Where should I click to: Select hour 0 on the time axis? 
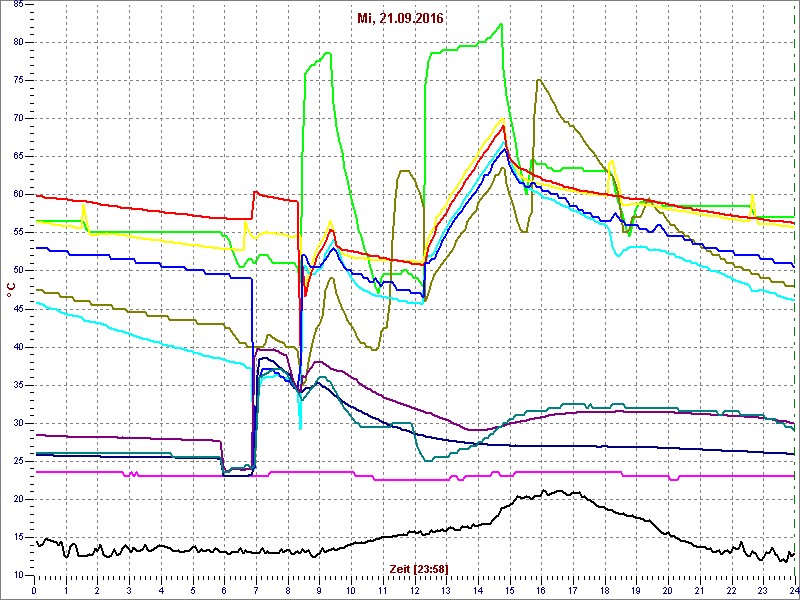coord(35,590)
